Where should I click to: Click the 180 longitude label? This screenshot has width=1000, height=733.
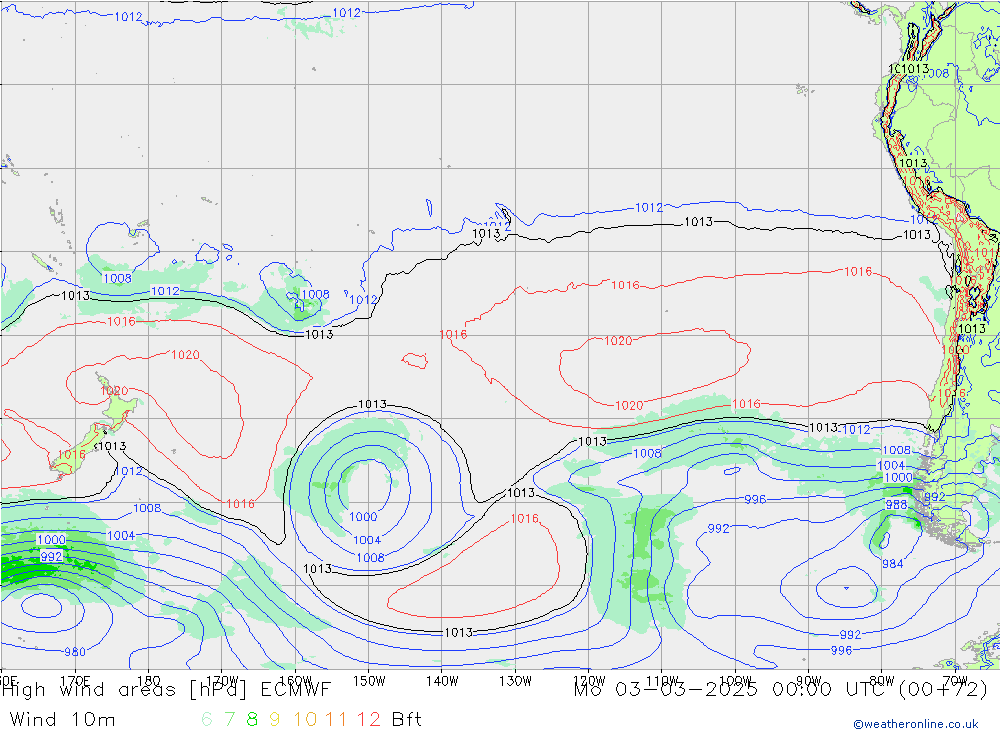click(x=149, y=681)
